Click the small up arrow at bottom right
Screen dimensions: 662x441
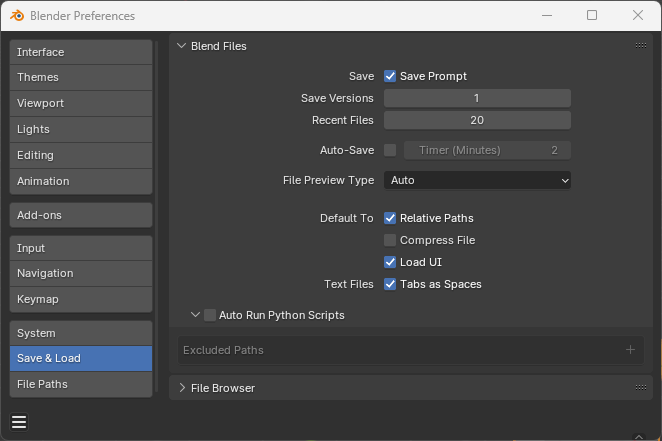point(639,437)
